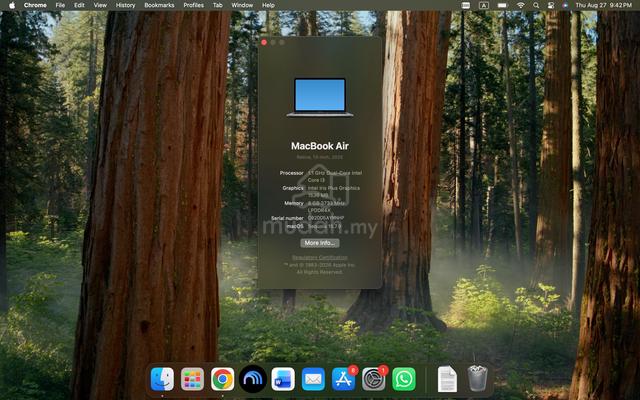Viewport: 640px width, 400px height.
Task: Open the Tab menu
Action: [x=218, y=5]
